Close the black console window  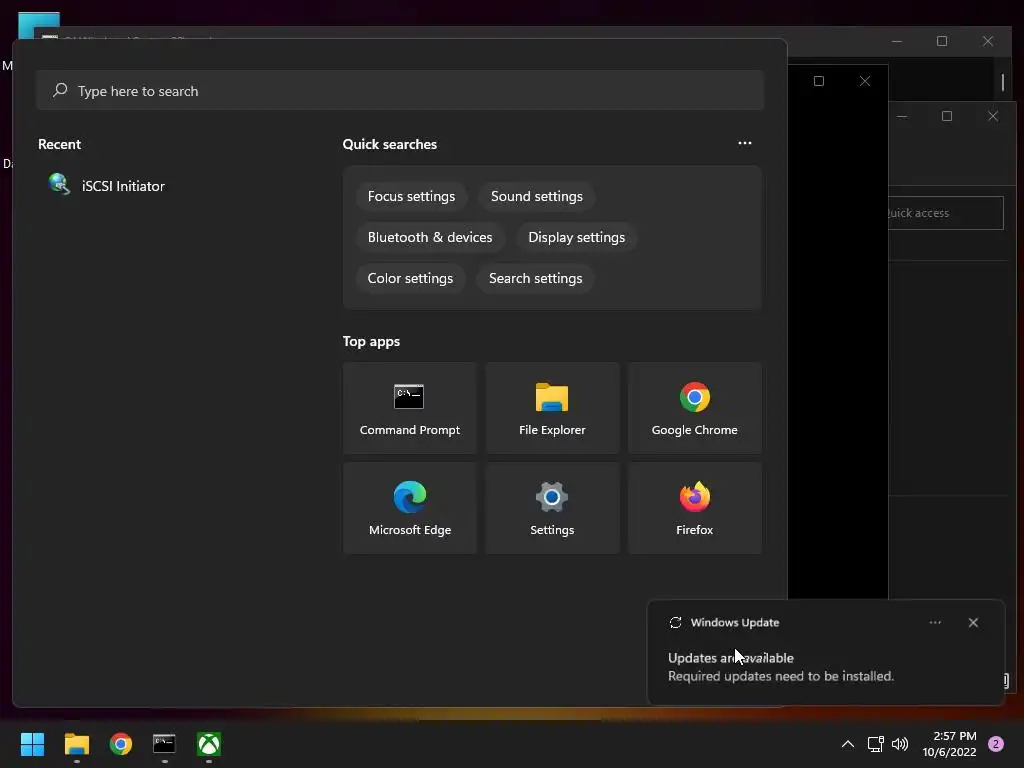(x=865, y=81)
